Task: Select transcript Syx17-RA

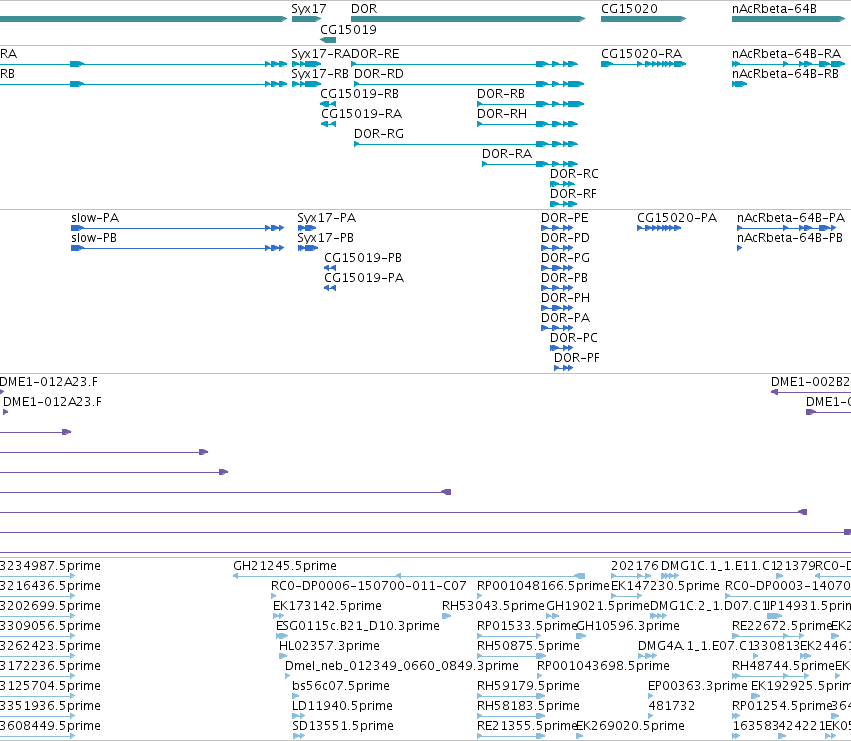Action: point(321,54)
